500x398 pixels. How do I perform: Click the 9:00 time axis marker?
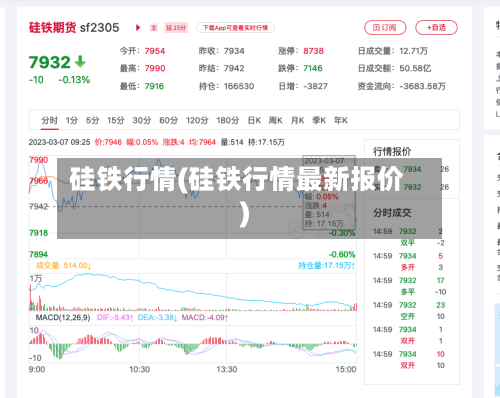point(37,369)
